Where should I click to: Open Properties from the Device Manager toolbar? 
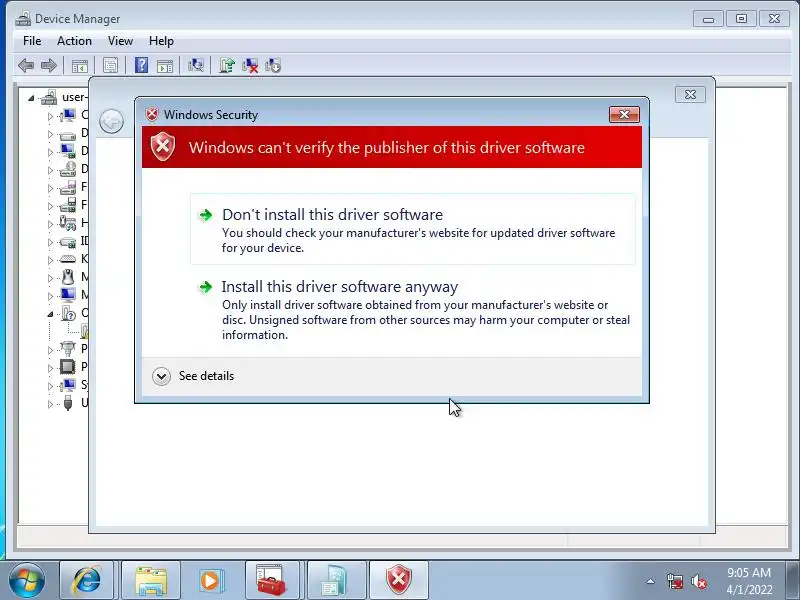pos(110,65)
